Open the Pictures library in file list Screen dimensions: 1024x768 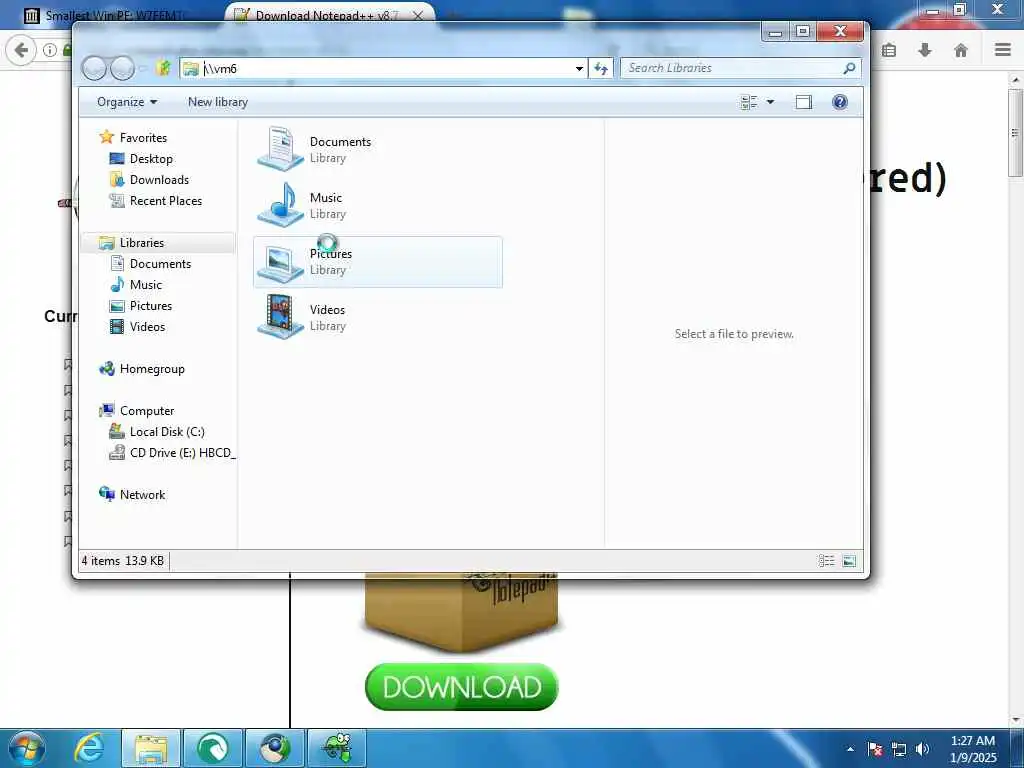(x=377, y=262)
